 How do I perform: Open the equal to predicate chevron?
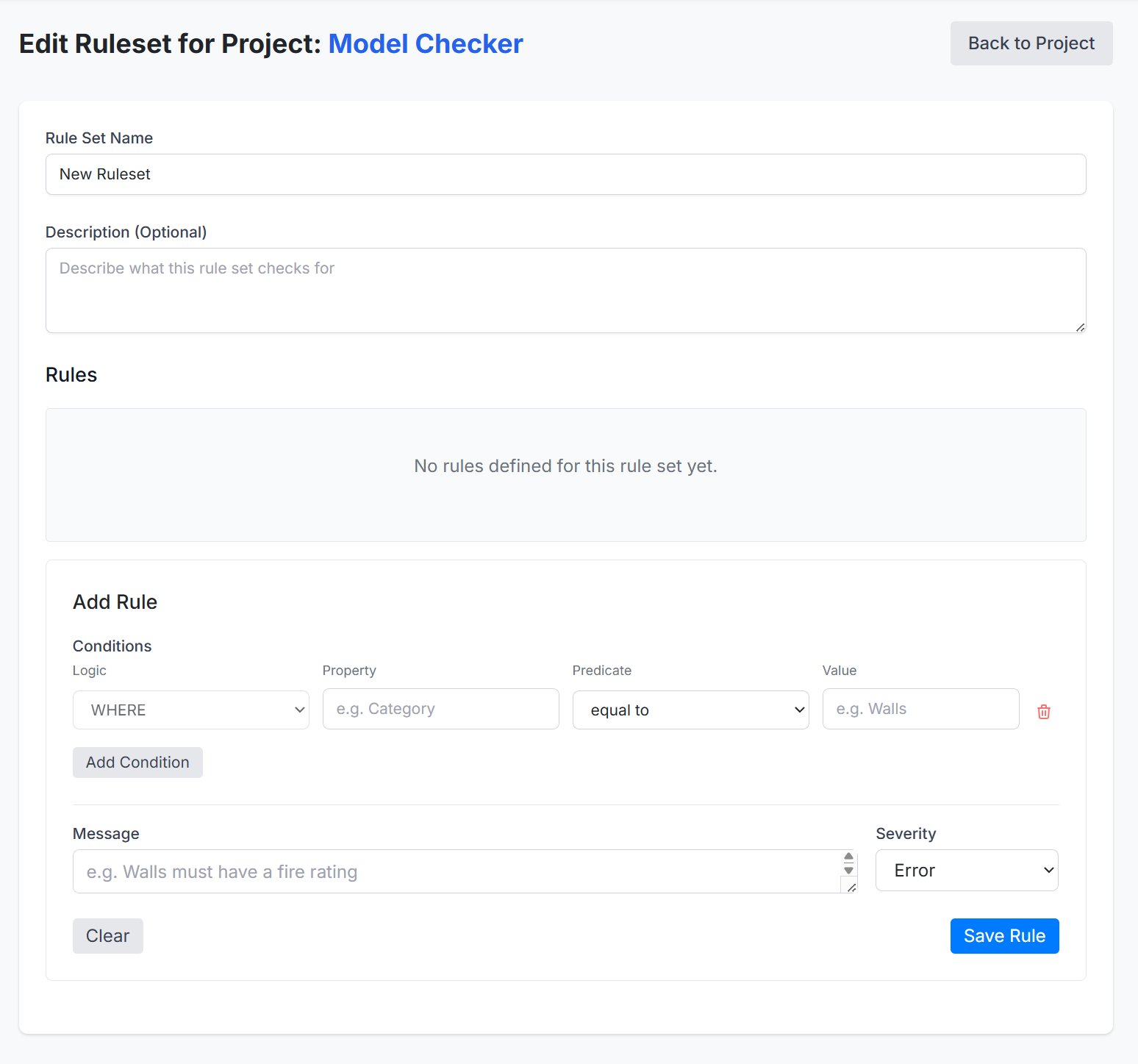[799, 710]
